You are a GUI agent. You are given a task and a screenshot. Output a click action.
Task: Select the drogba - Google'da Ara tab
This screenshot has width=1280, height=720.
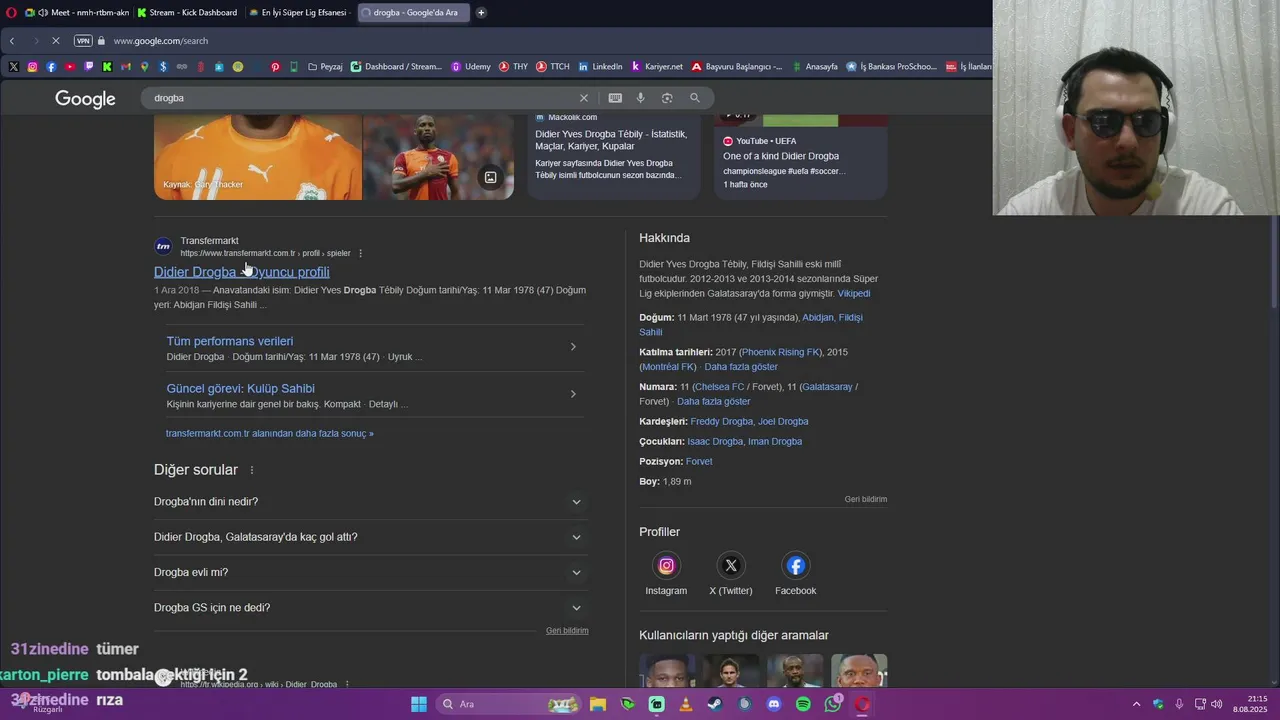tap(414, 13)
